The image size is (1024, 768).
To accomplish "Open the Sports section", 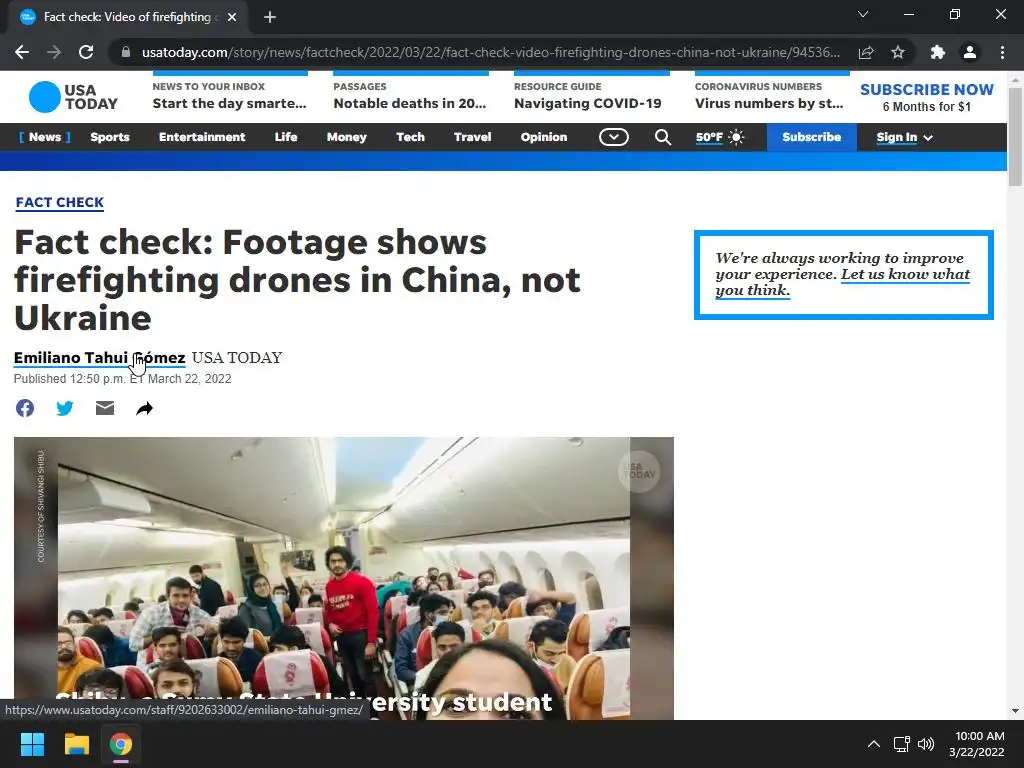I will pyautogui.click(x=110, y=137).
